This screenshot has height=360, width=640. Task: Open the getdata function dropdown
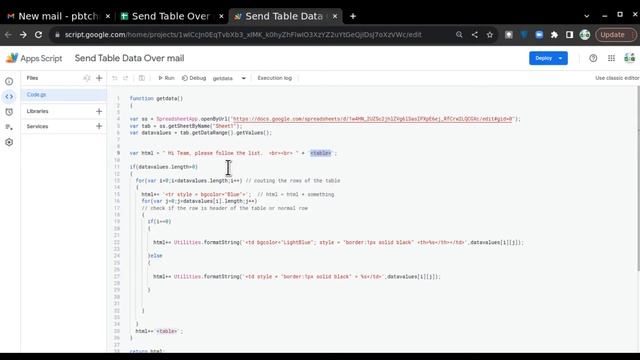tap(229, 78)
